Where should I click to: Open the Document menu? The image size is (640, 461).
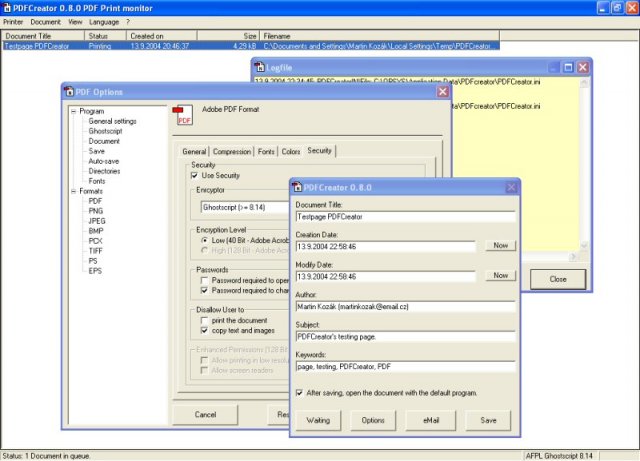click(x=45, y=22)
